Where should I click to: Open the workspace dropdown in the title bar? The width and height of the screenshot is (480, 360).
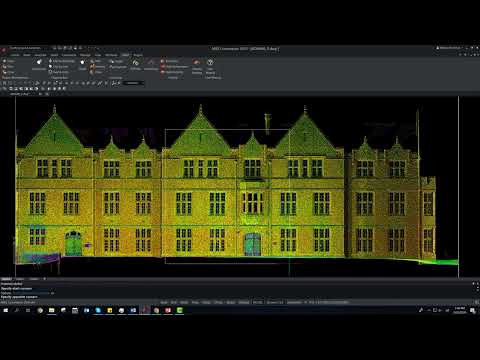point(25,49)
